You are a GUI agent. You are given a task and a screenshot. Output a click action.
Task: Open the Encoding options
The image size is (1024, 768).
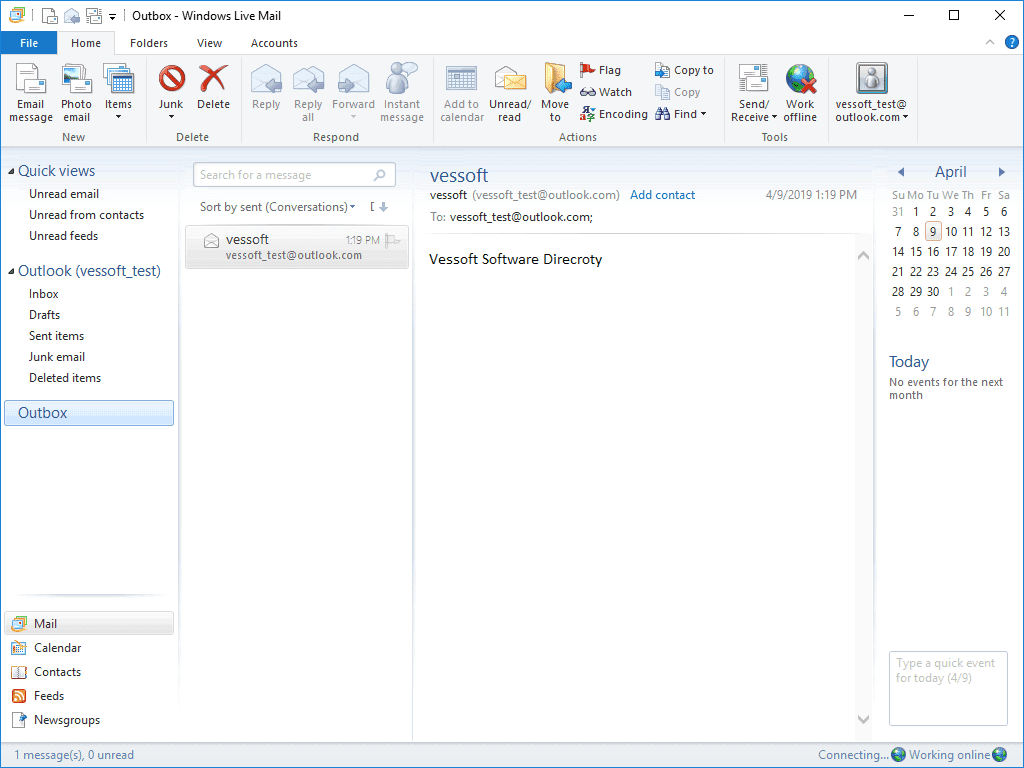coord(614,114)
